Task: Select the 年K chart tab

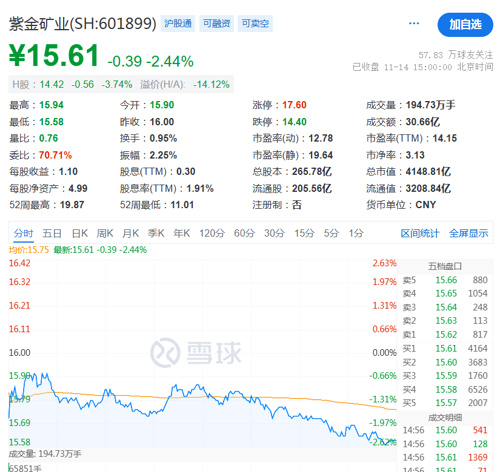Action: click(182, 233)
